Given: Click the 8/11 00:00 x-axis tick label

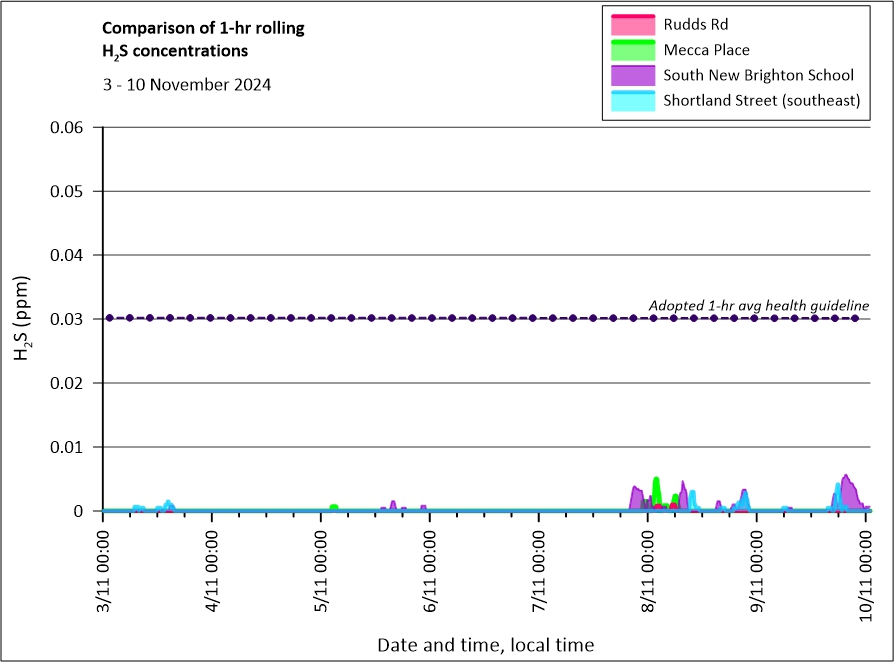Looking at the screenshot, I should pos(649,568).
